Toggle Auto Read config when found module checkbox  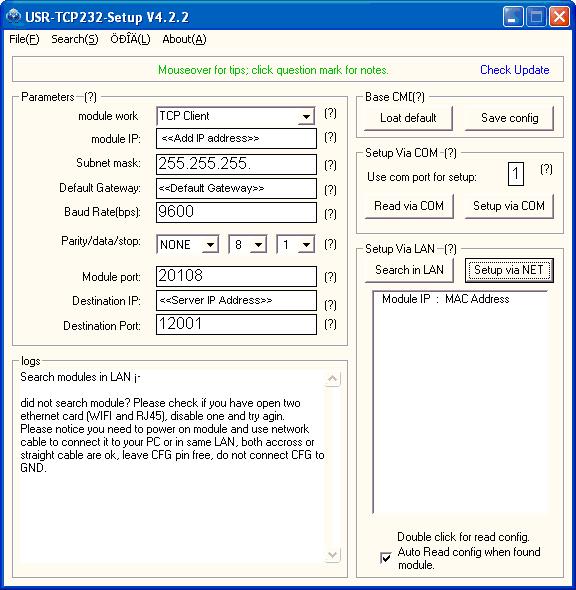point(386,558)
